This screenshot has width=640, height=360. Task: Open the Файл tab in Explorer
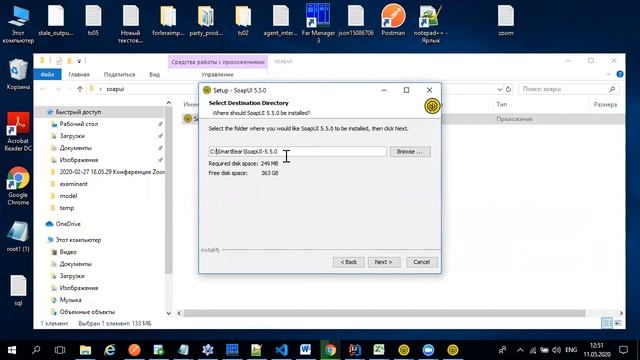[47, 74]
